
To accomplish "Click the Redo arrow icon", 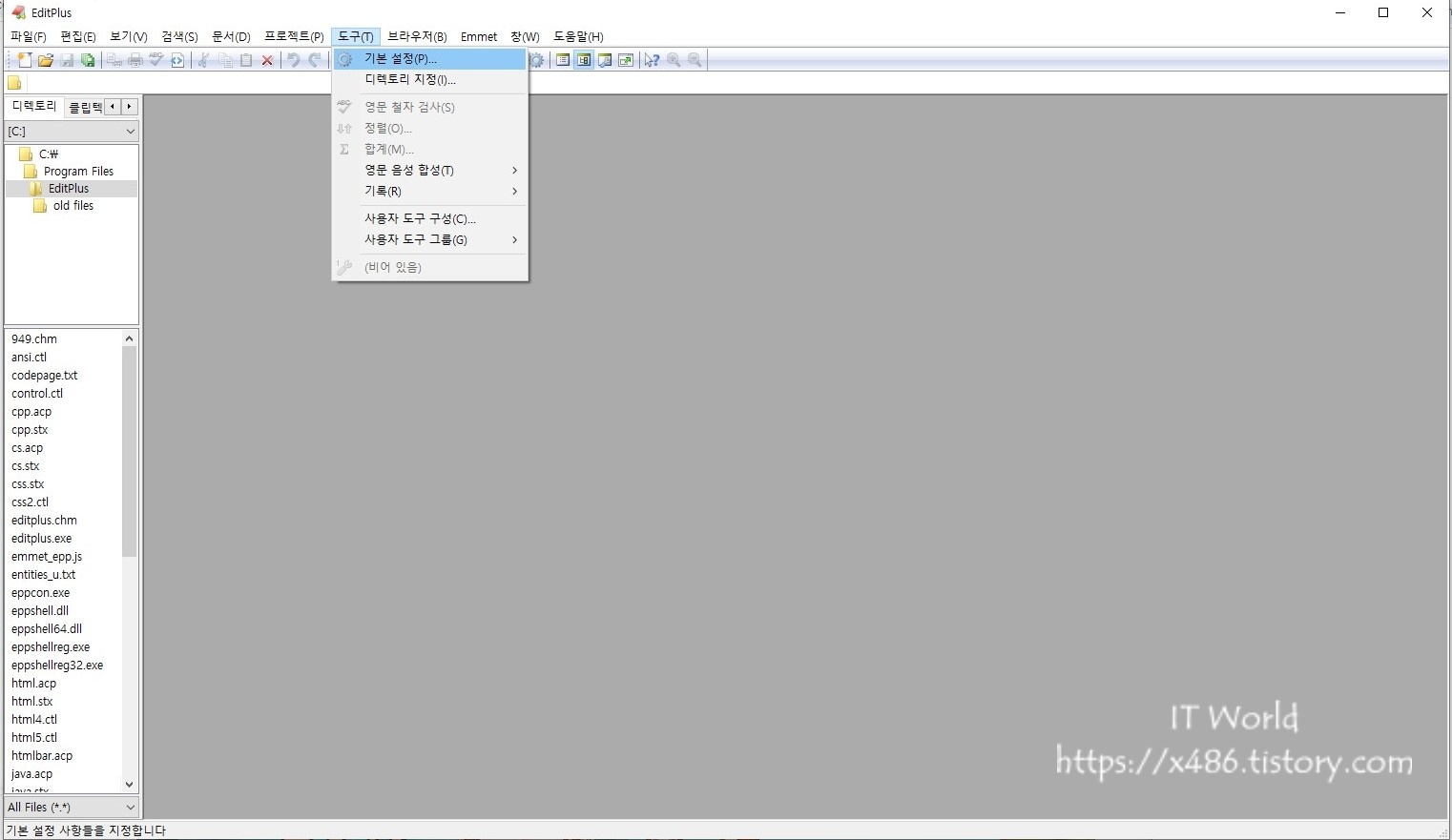I will [x=315, y=60].
